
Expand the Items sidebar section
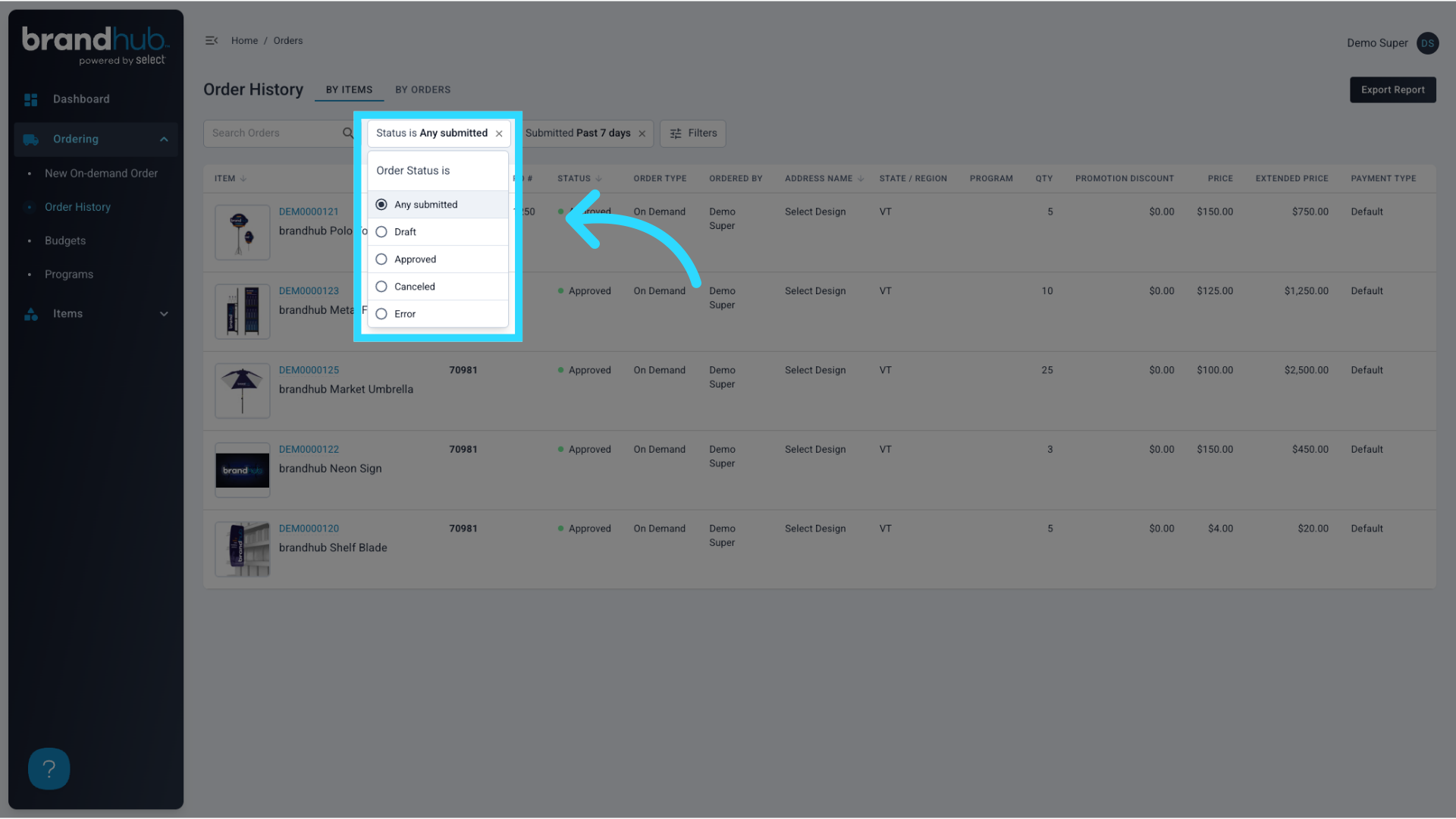click(164, 313)
